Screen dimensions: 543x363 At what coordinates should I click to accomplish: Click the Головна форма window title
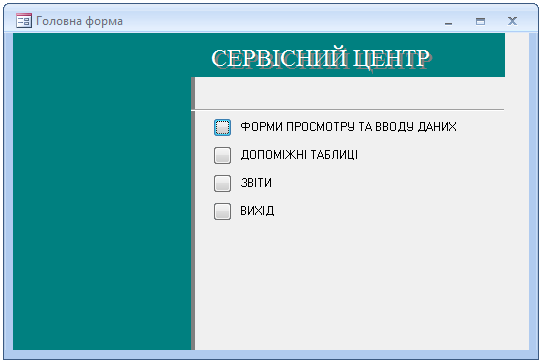pyautogui.click(x=79, y=21)
